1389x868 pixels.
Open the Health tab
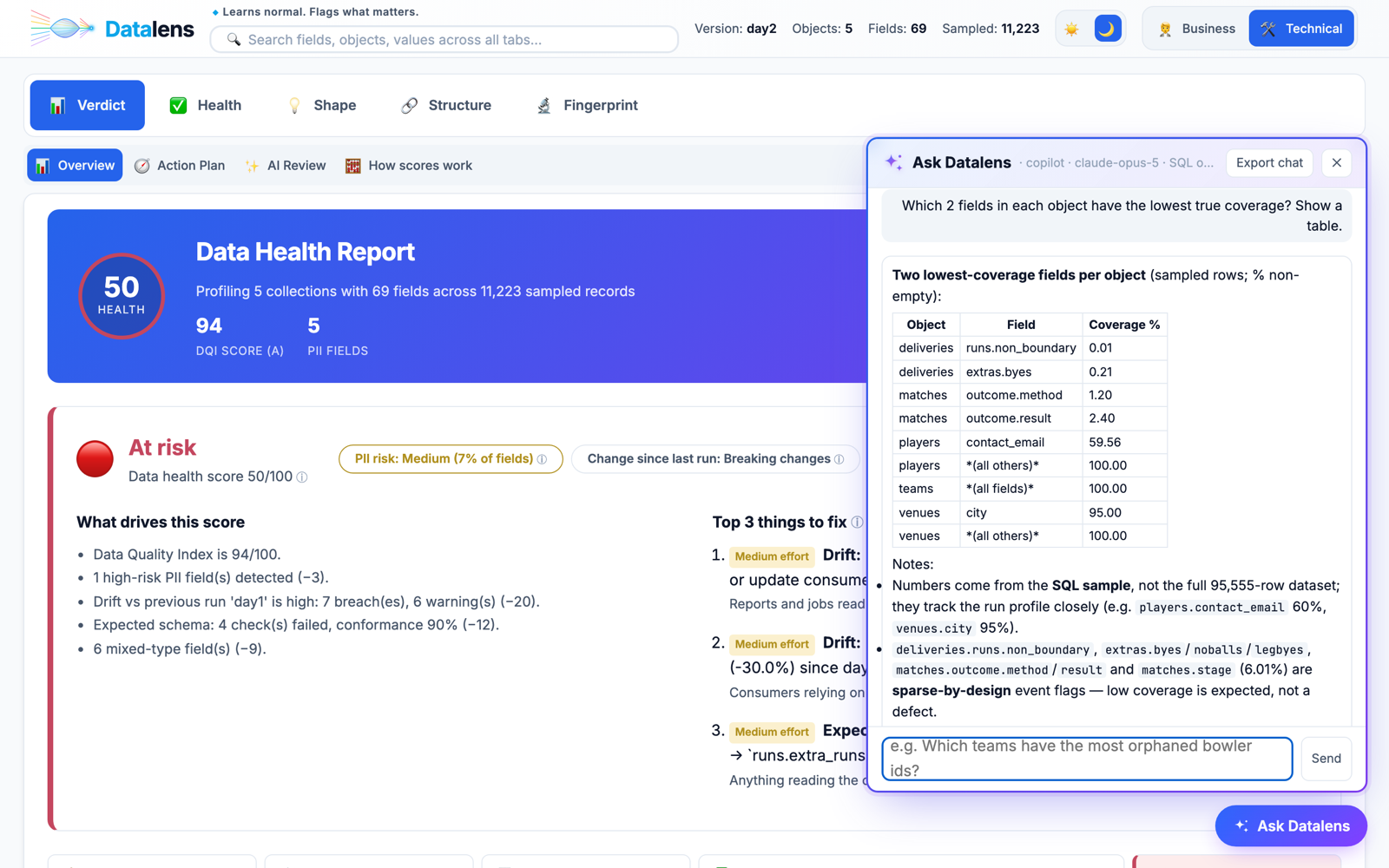pos(206,105)
